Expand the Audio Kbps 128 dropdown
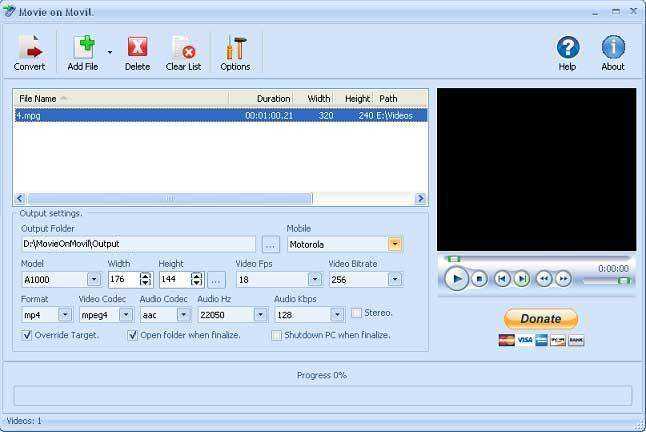This screenshot has height=432, width=646. [337, 315]
